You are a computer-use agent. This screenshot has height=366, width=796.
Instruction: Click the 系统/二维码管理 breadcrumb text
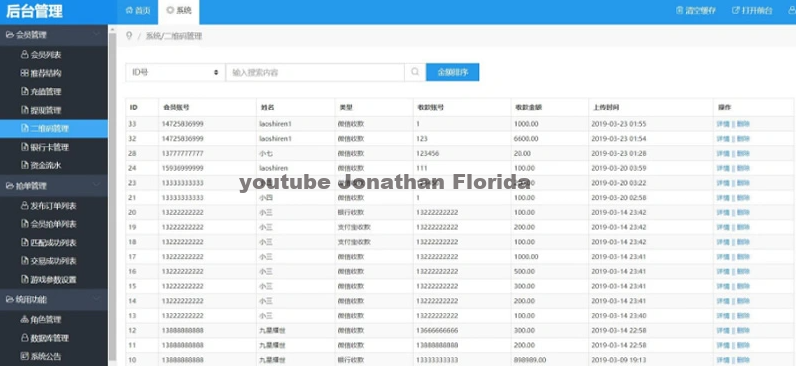click(174, 36)
